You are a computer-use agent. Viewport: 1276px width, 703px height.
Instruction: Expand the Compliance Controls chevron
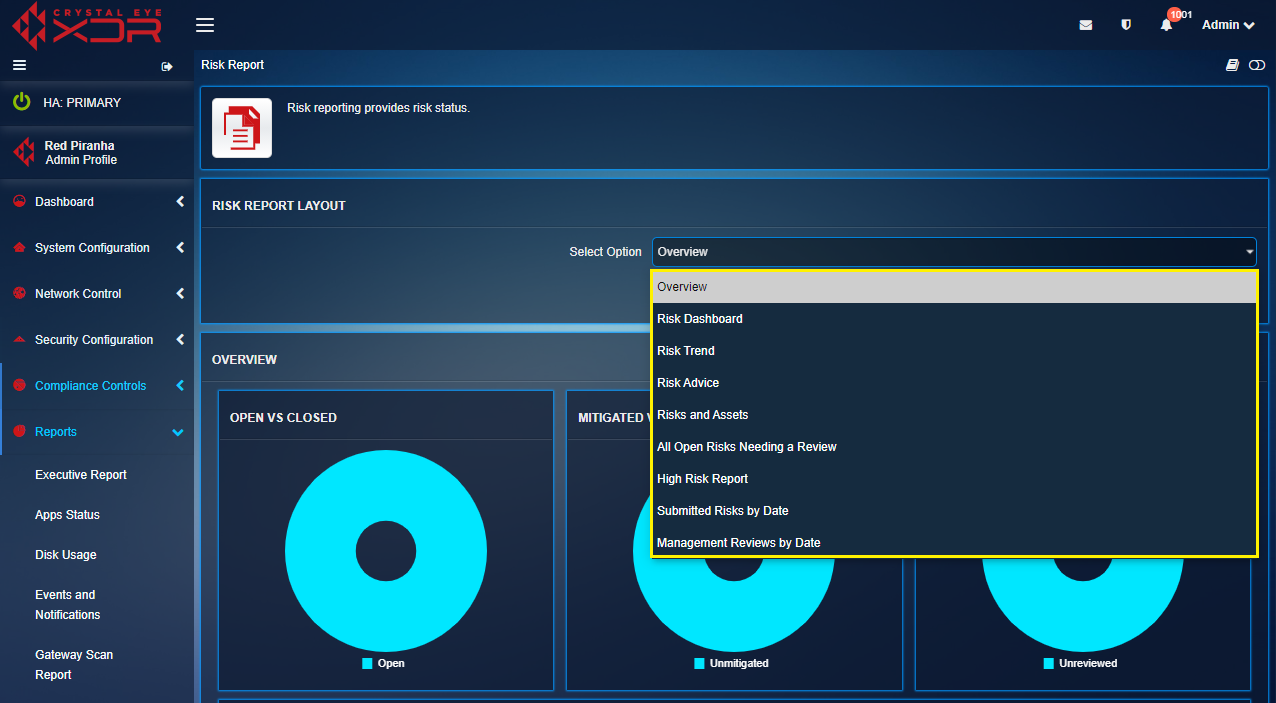pyautogui.click(x=180, y=385)
